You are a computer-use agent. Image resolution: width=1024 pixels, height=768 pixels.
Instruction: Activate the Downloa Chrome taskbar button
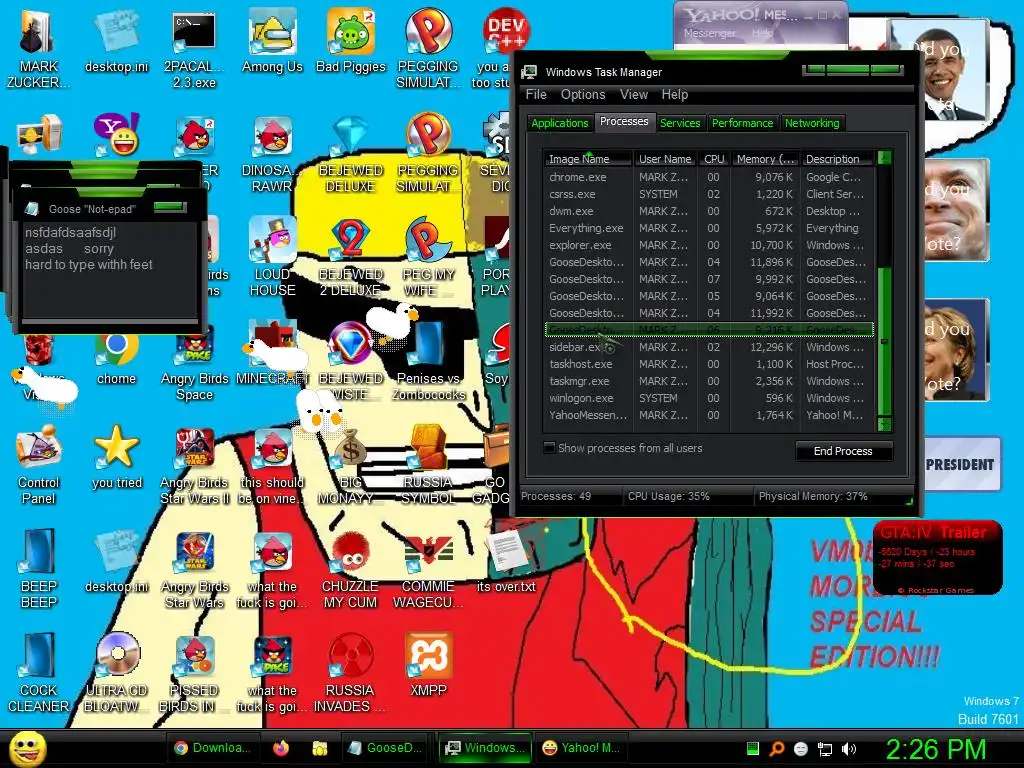tap(214, 748)
